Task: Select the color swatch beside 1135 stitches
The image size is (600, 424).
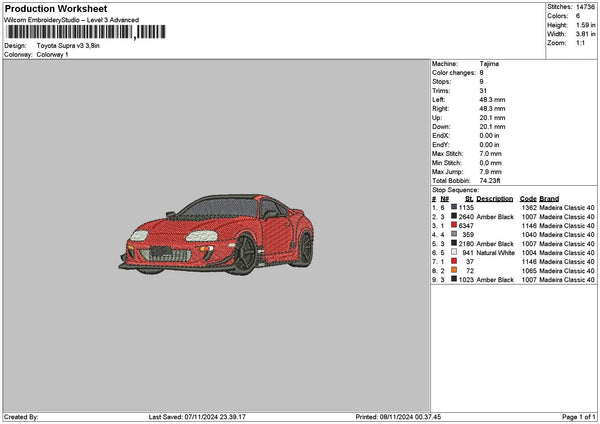Action: (454, 207)
